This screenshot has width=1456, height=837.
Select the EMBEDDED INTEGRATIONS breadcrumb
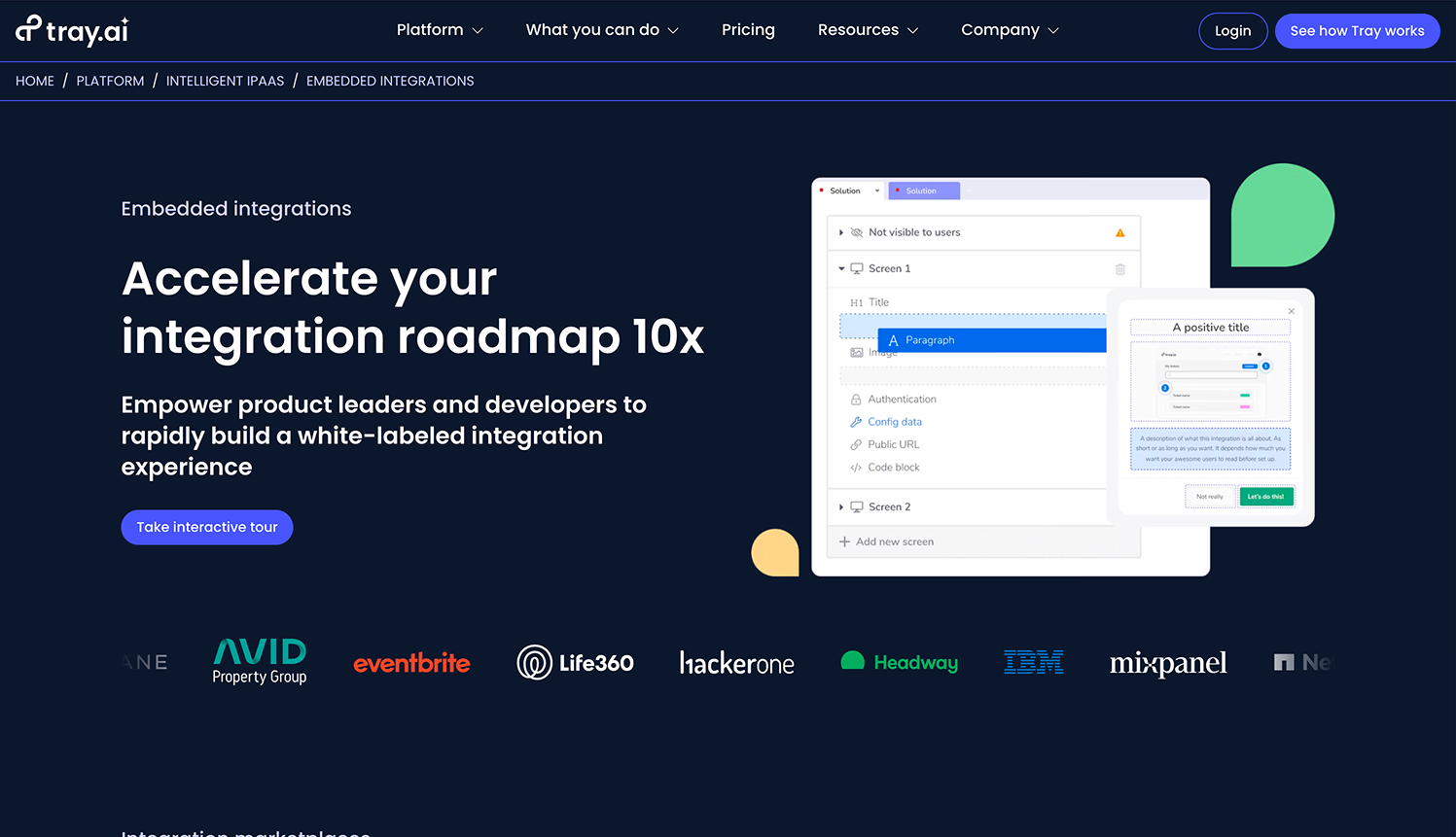[390, 81]
